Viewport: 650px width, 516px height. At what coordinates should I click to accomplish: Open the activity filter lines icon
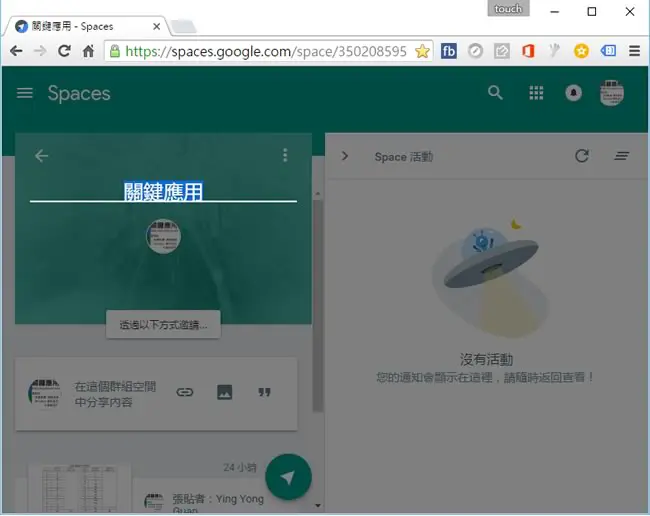pos(621,156)
